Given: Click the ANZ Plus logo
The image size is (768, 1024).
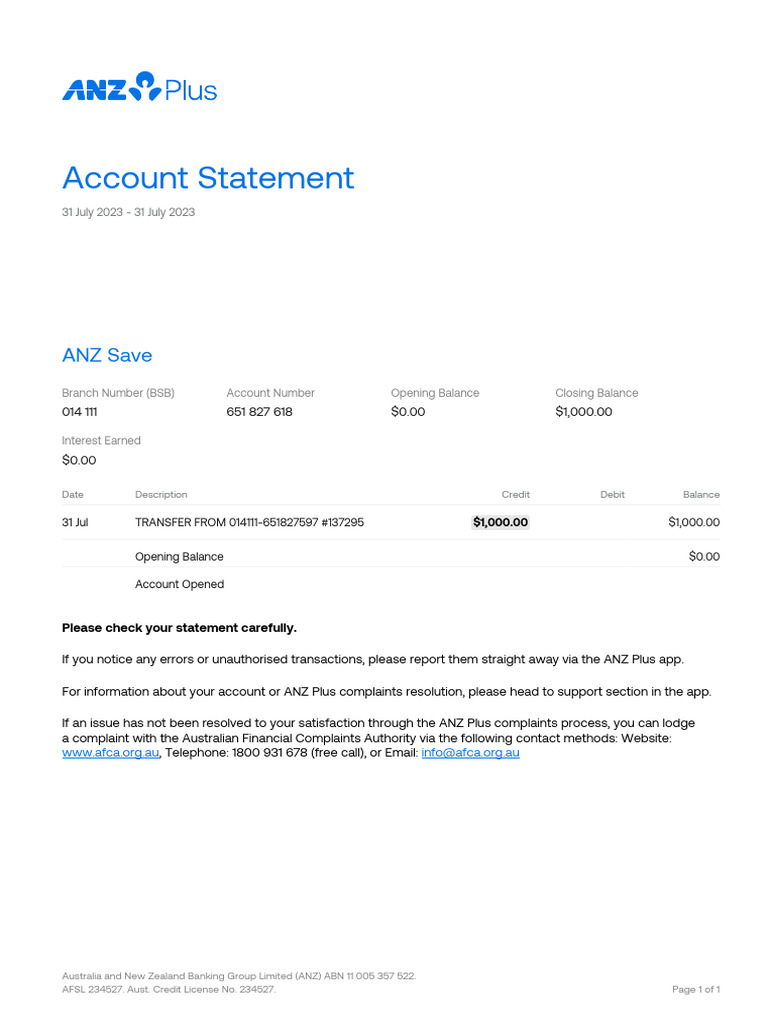Looking at the screenshot, I should point(139,88).
